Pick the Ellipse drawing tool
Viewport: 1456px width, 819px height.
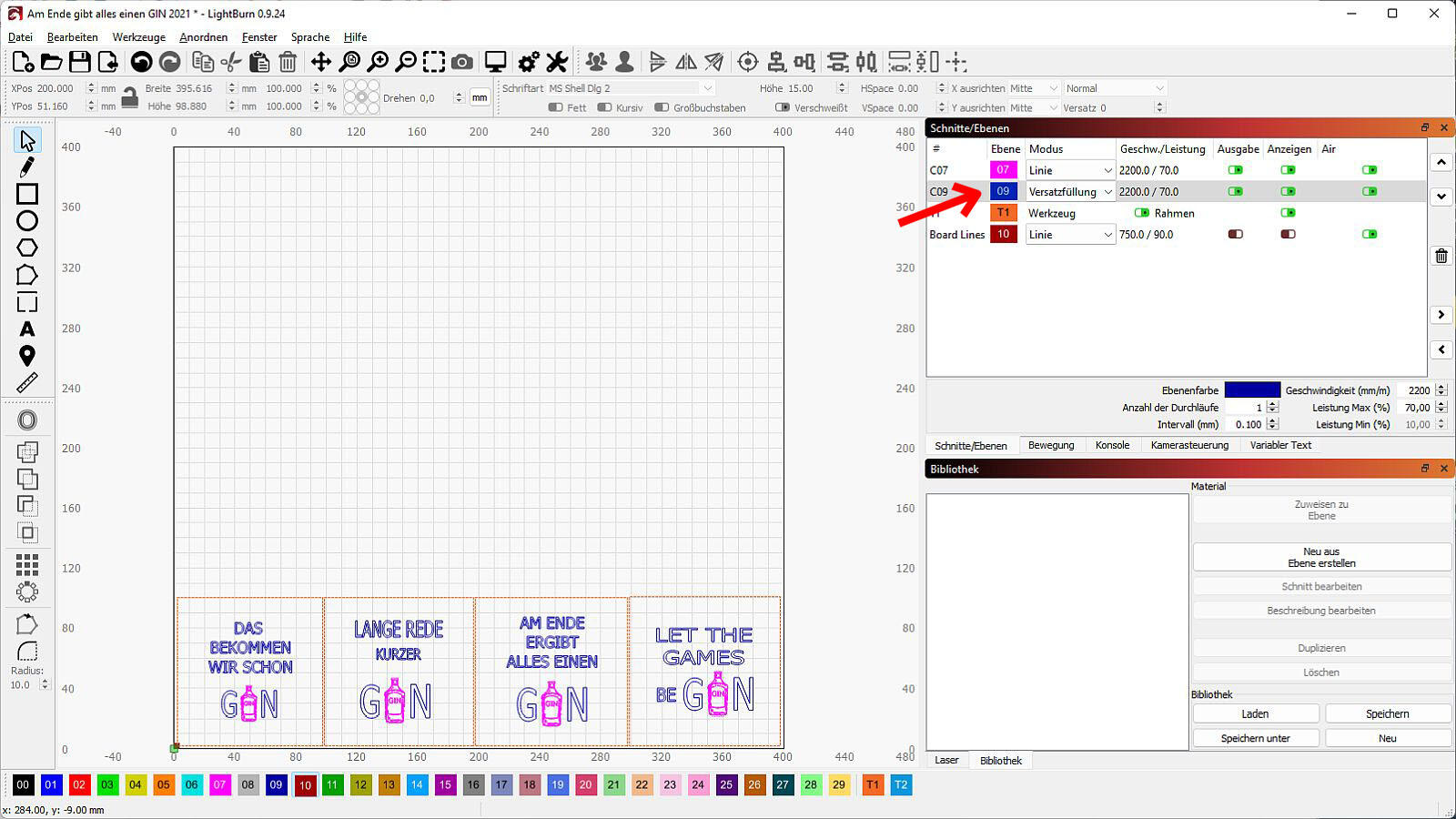27,221
